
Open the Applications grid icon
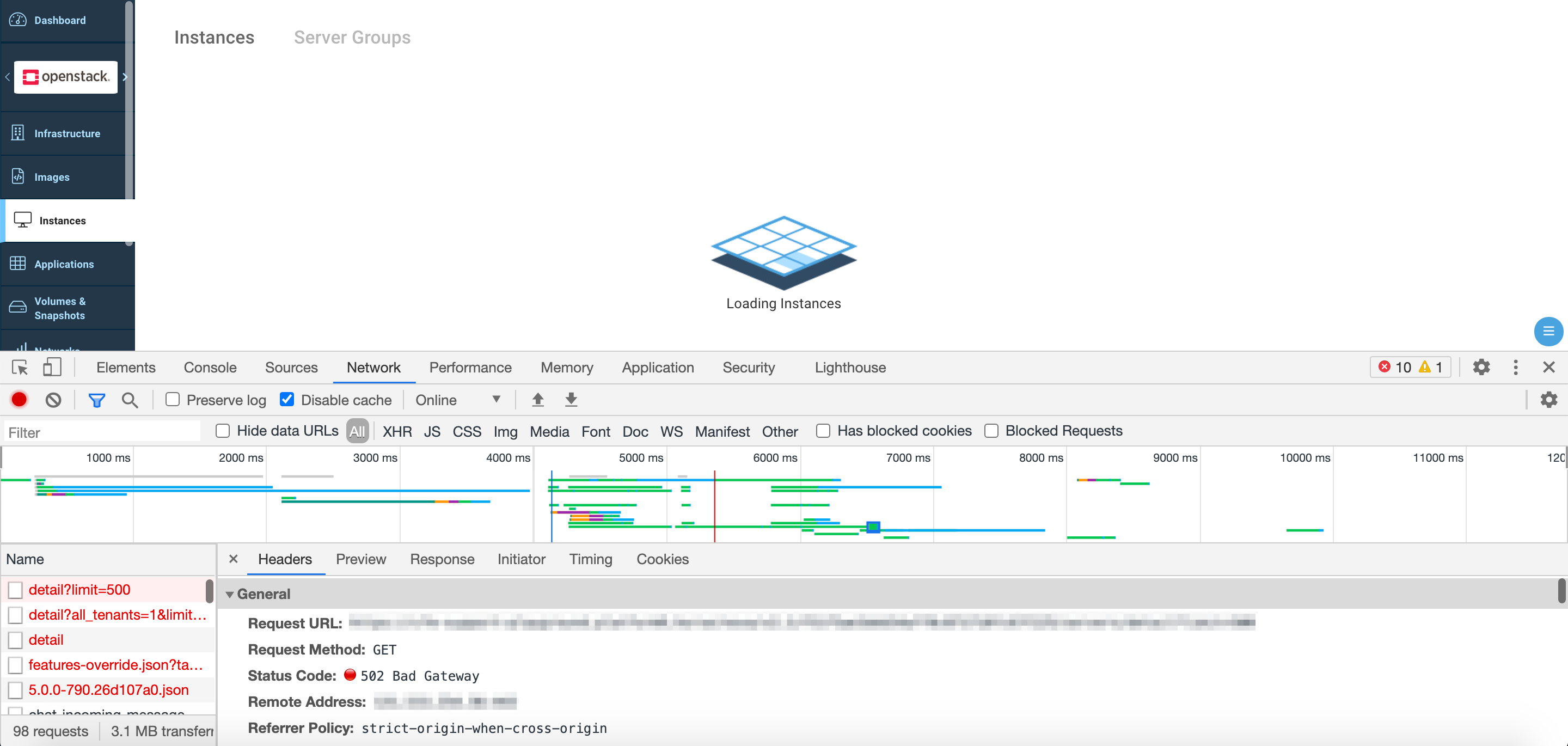click(x=17, y=264)
